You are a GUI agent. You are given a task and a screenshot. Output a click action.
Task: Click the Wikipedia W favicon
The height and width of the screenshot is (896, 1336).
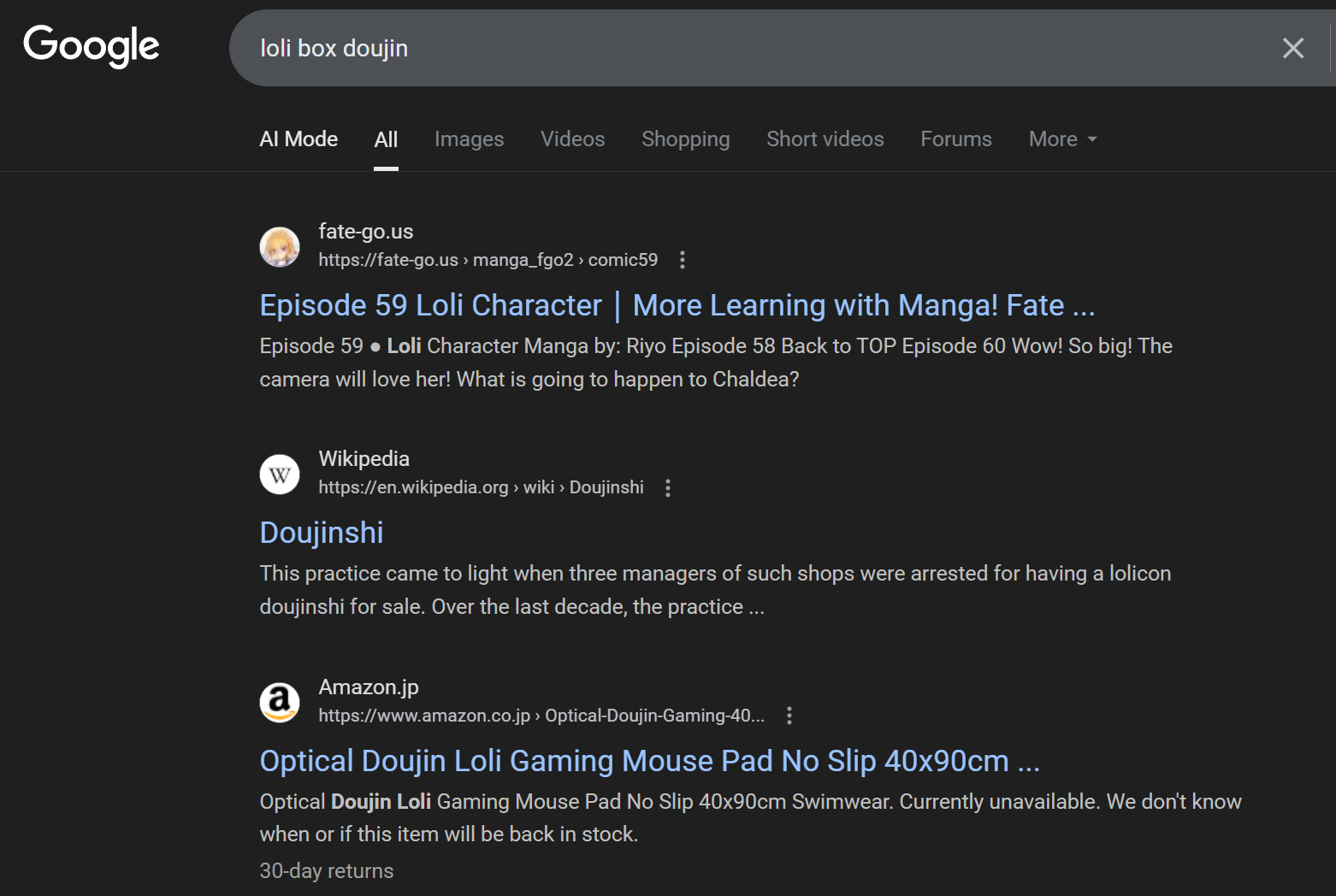coord(280,475)
